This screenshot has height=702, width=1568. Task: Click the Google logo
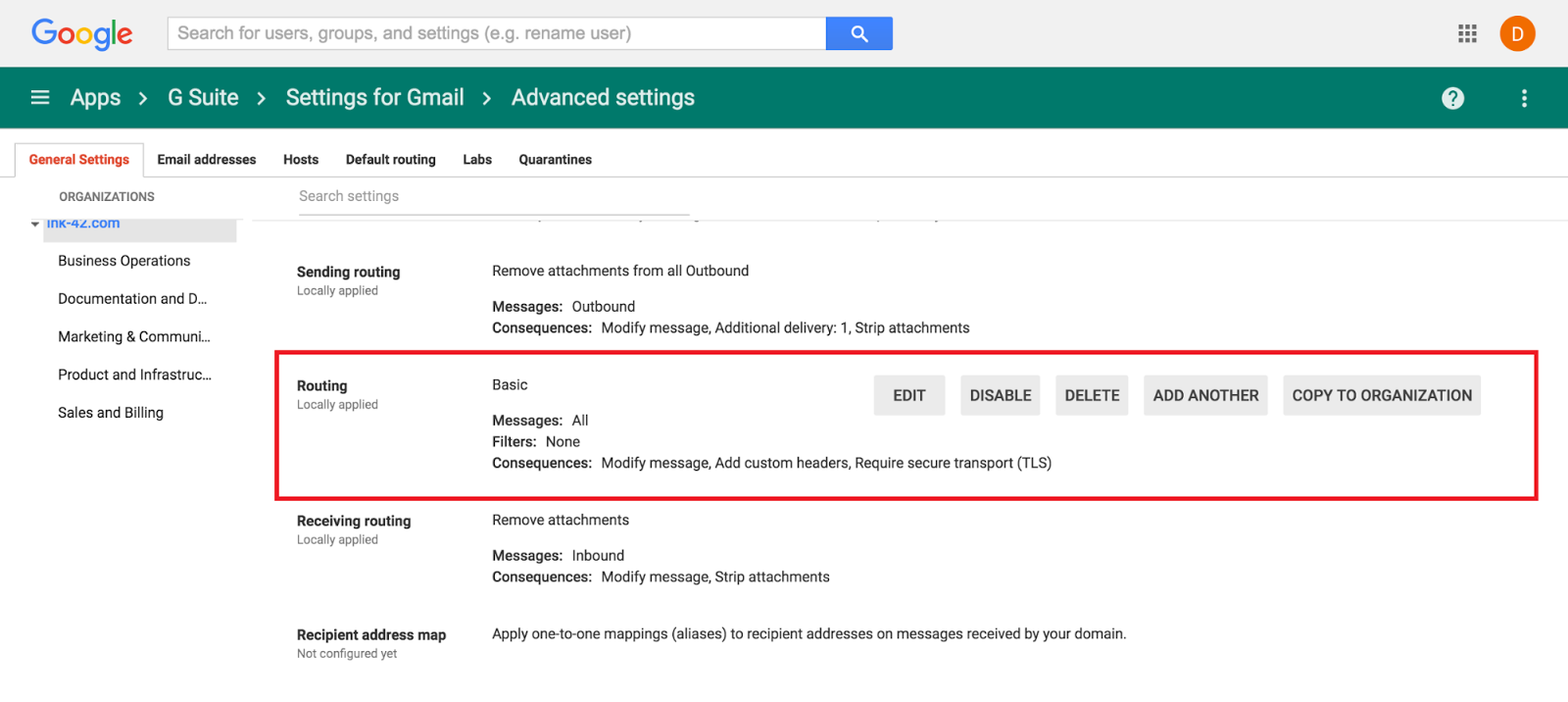tap(82, 34)
